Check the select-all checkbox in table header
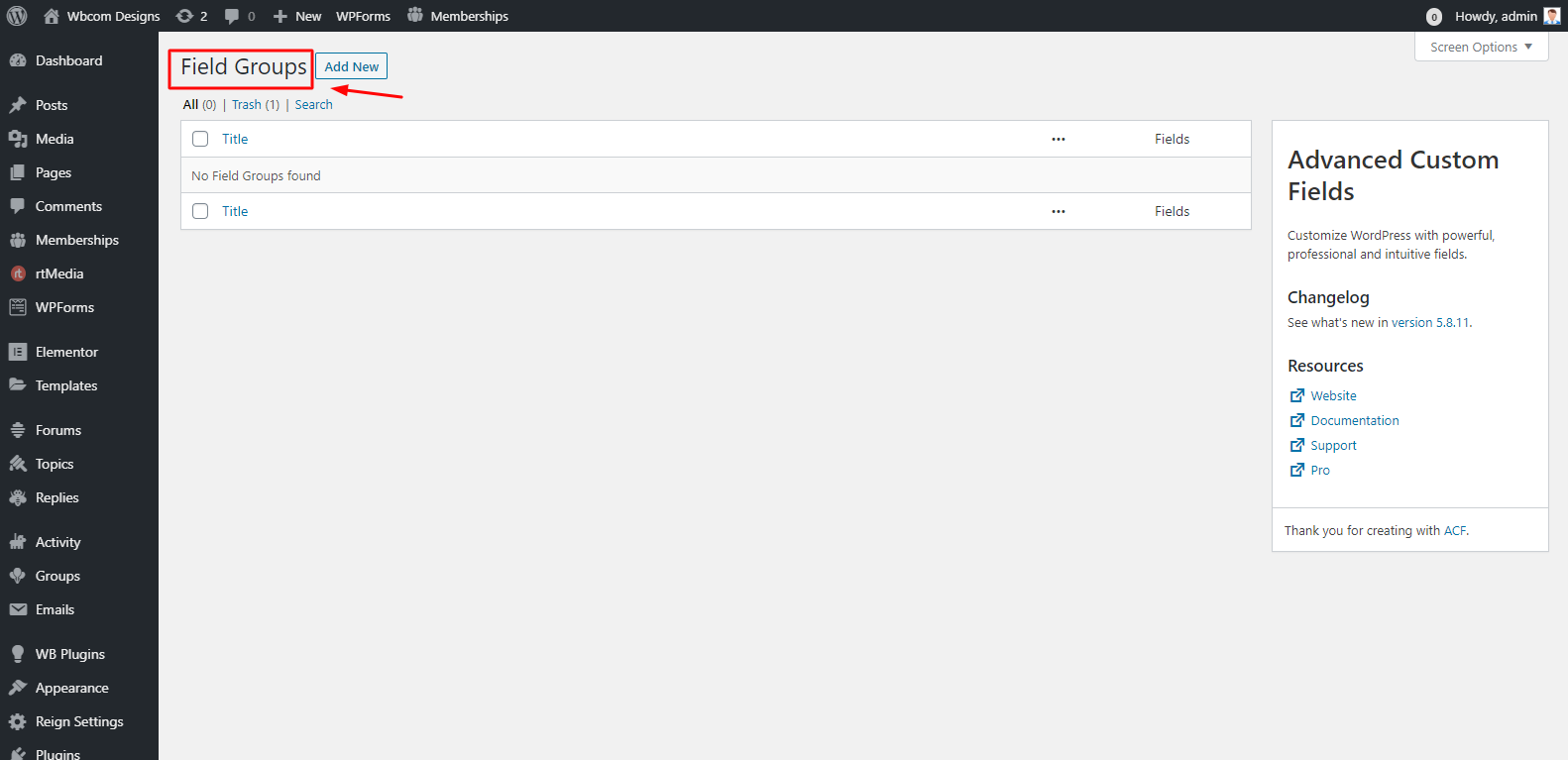The image size is (1568, 760). pos(200,139)
